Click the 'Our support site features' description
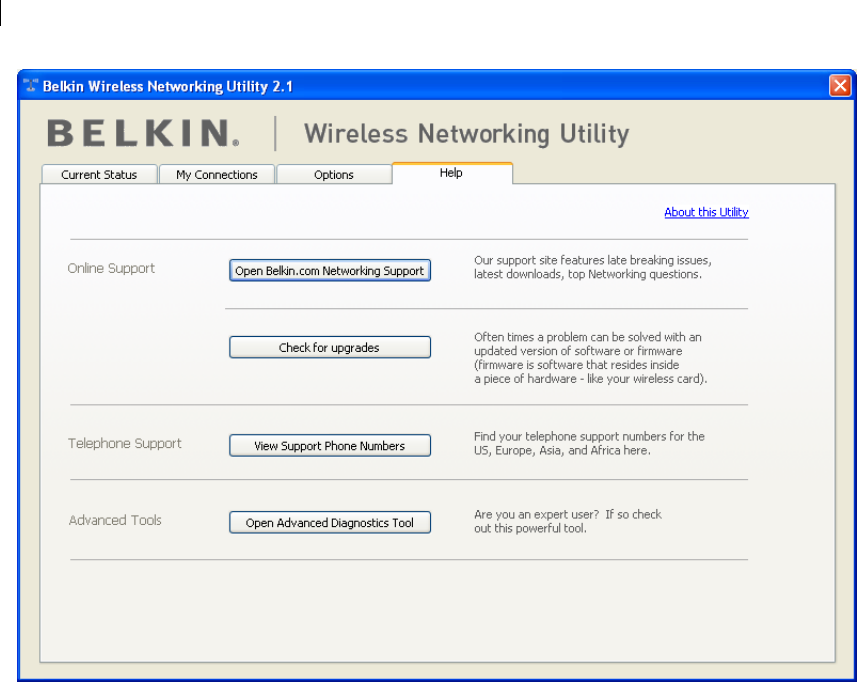 [x=592, y=267]
